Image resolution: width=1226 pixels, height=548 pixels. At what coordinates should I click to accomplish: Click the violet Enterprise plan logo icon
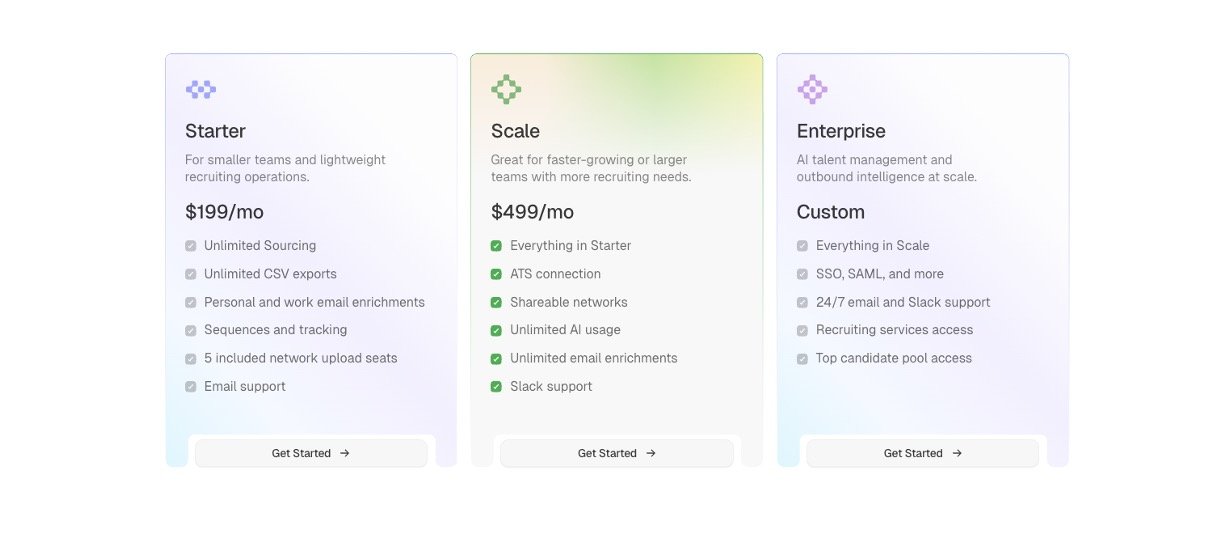(812, 90)
